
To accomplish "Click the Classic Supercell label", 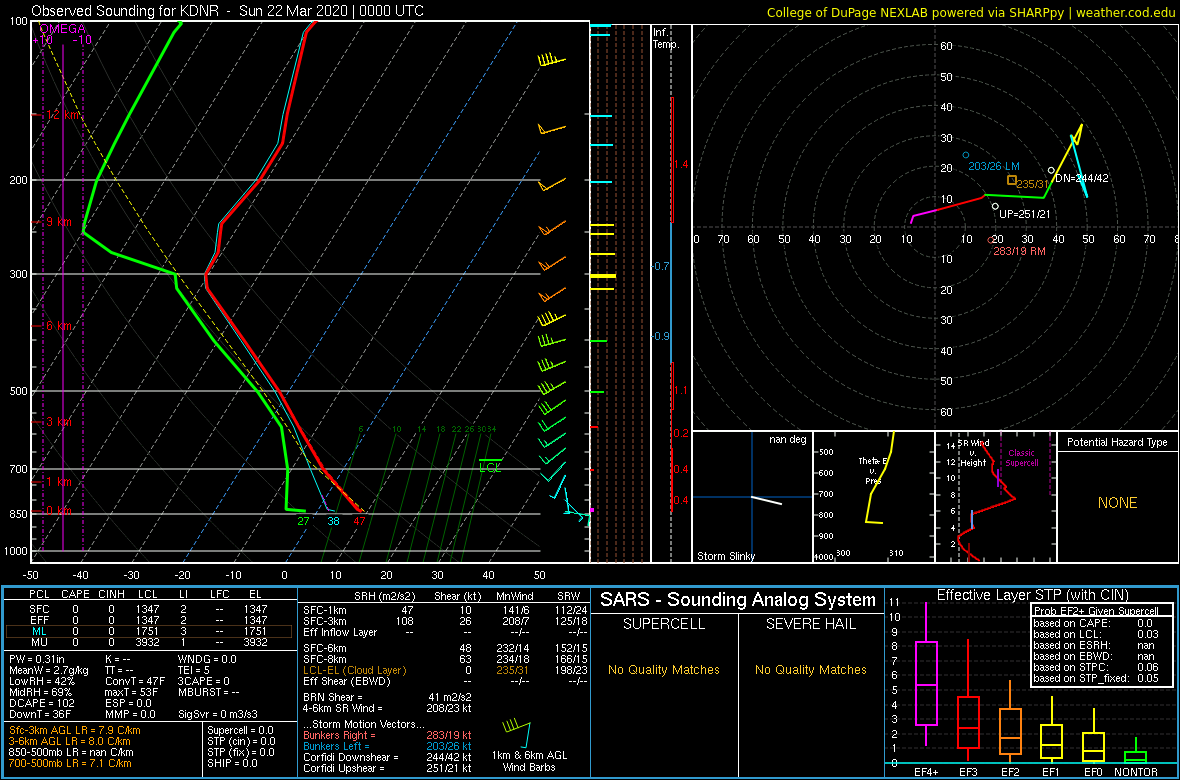I will pos(1023,458).
